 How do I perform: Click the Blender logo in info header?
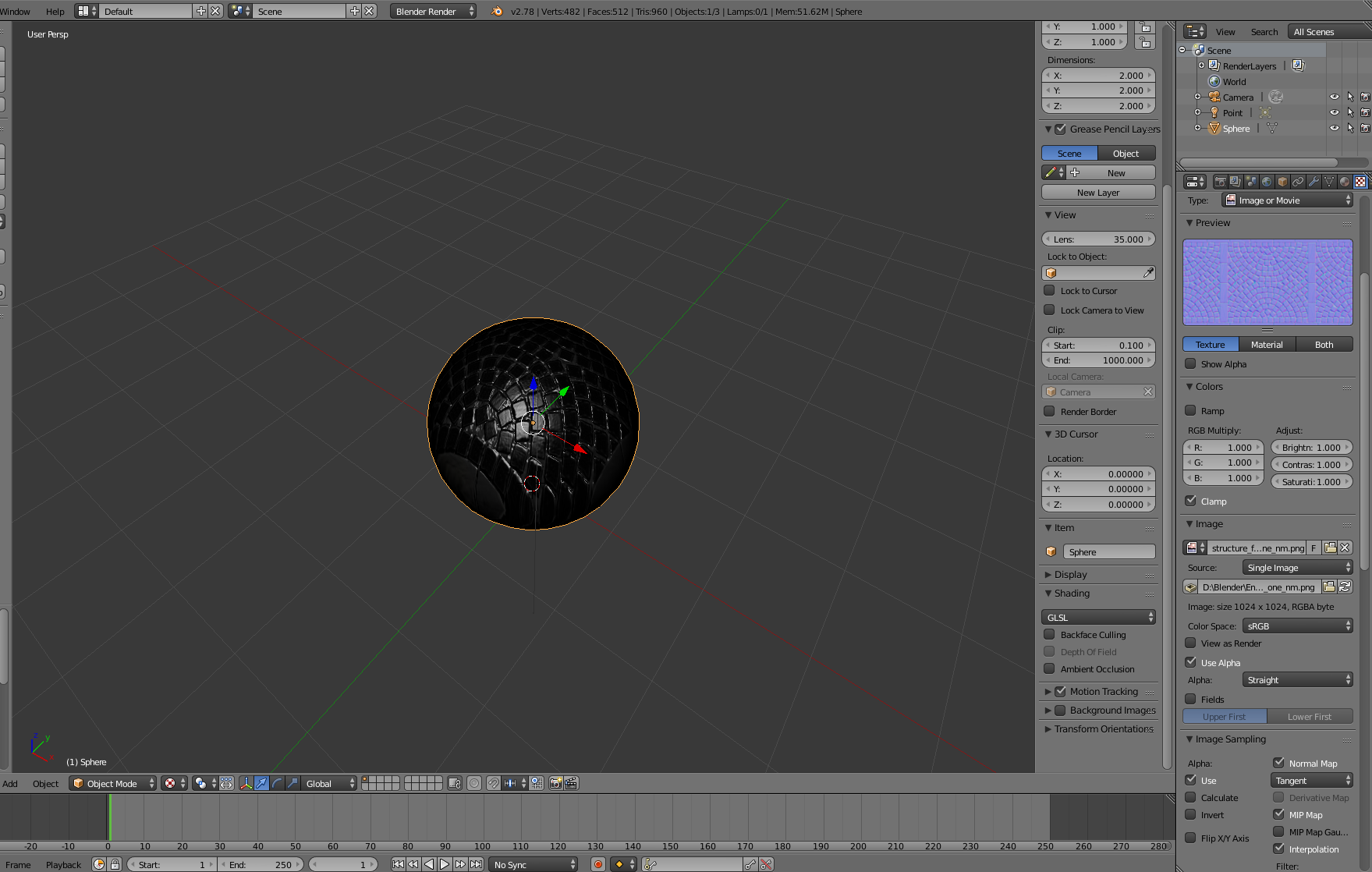(x=497, y=11)
